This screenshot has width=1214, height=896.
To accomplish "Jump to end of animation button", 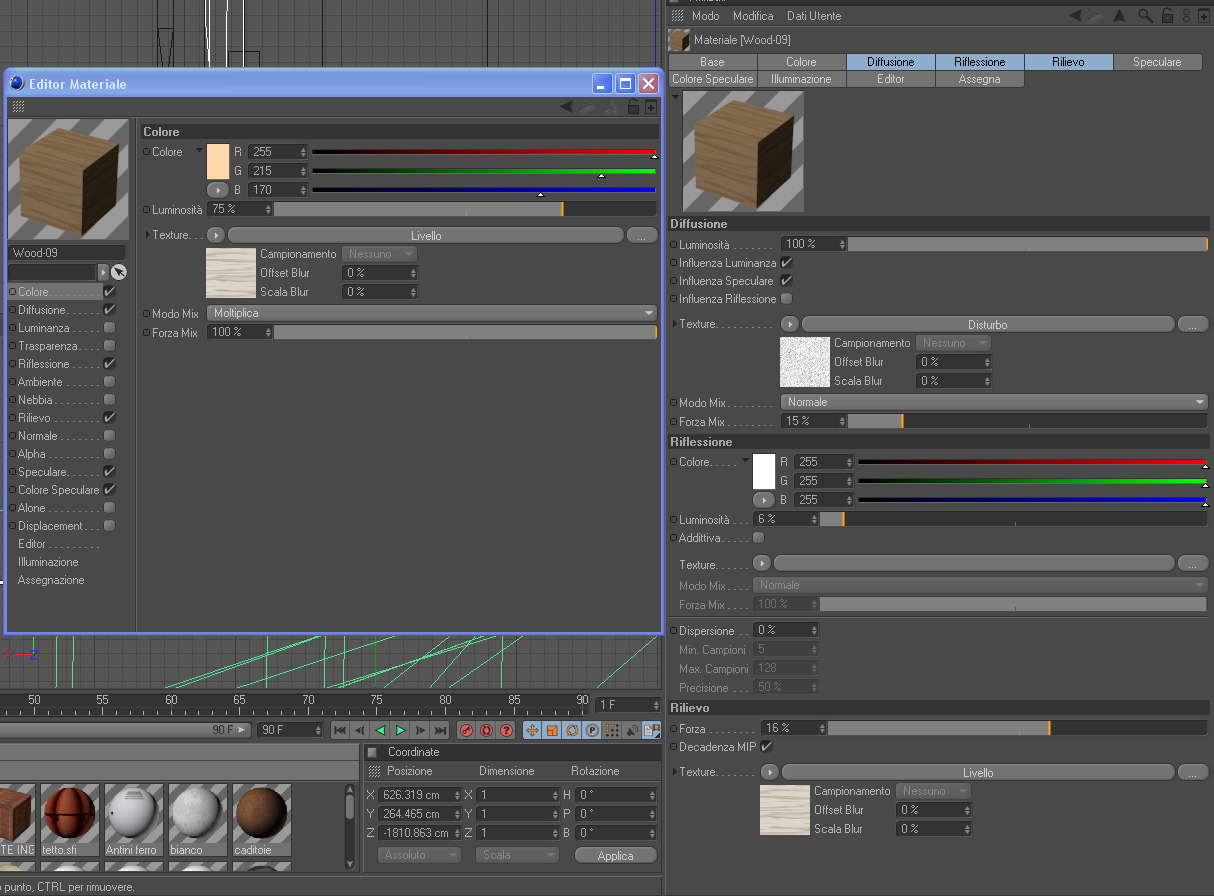I will (440, 731).
